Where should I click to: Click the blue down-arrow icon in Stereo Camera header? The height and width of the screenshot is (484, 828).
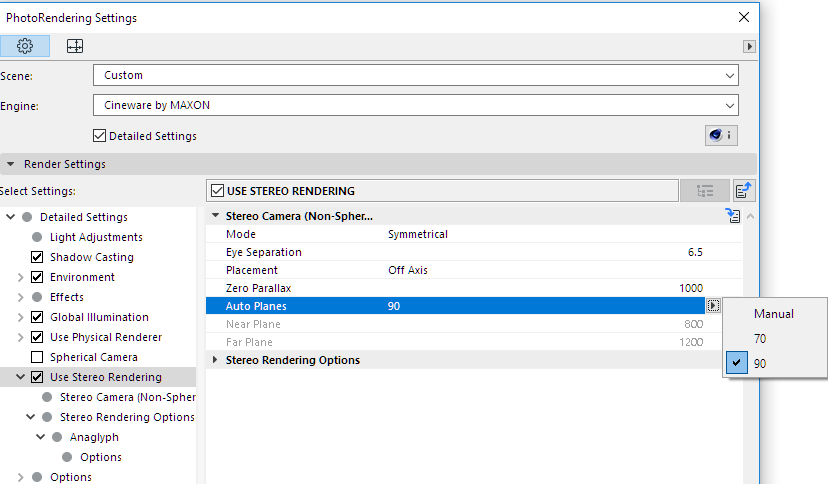click(x=733, y=216)
